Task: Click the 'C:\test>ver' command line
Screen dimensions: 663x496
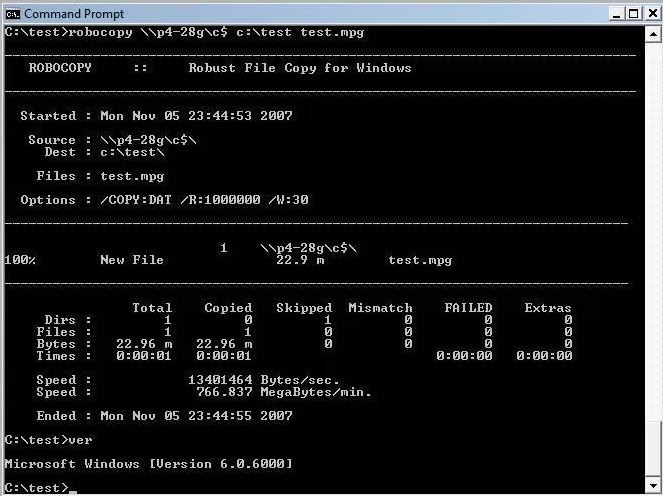Action: click(x=49, y=440)
